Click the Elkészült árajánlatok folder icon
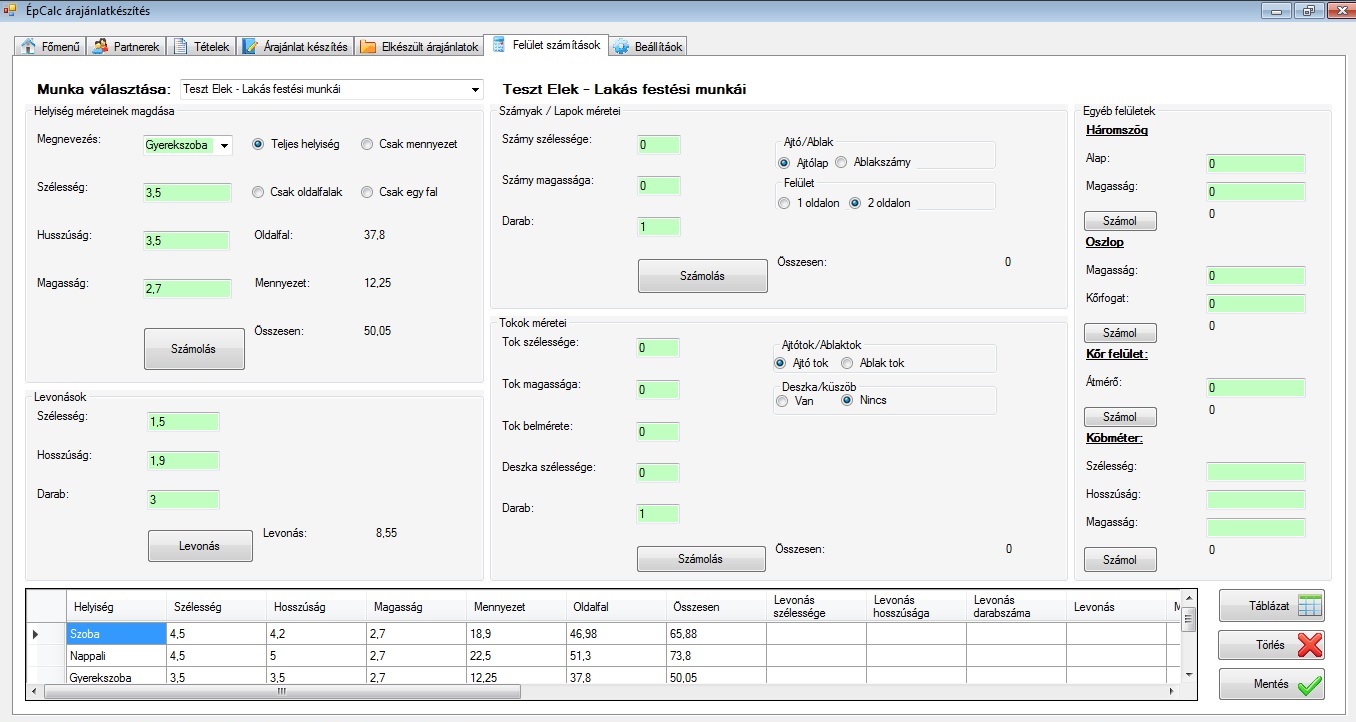Screen dimensions: 1356x722 (368, 47)
